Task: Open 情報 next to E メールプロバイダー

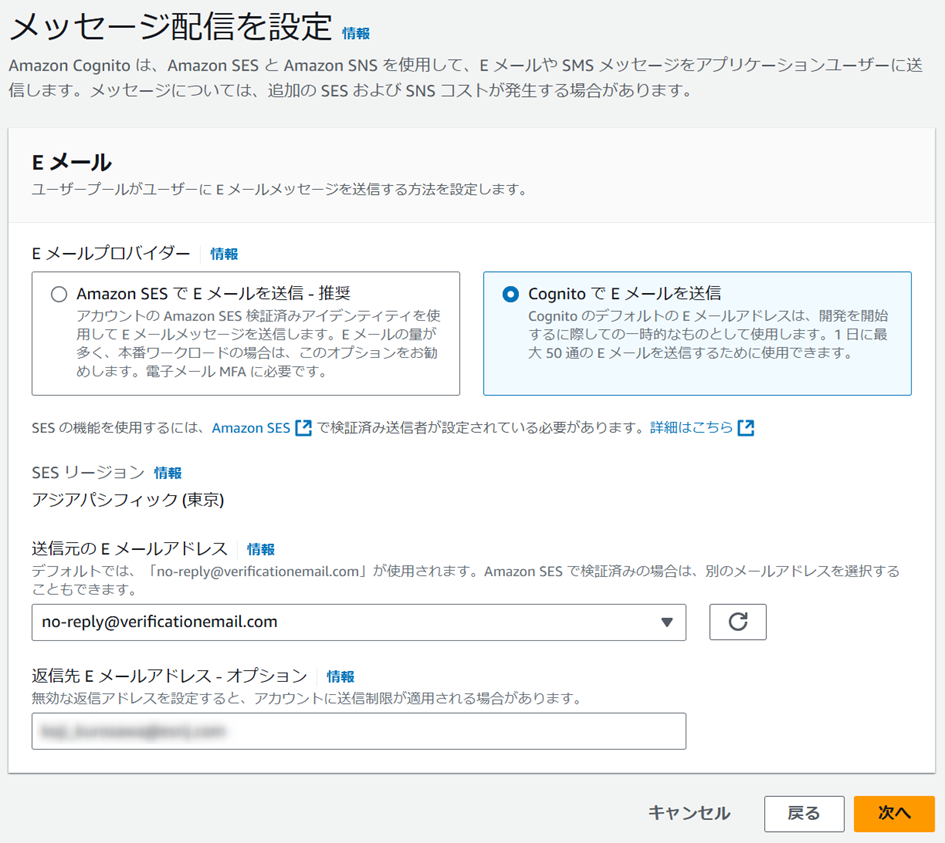Action: click(x=224, y=254)
